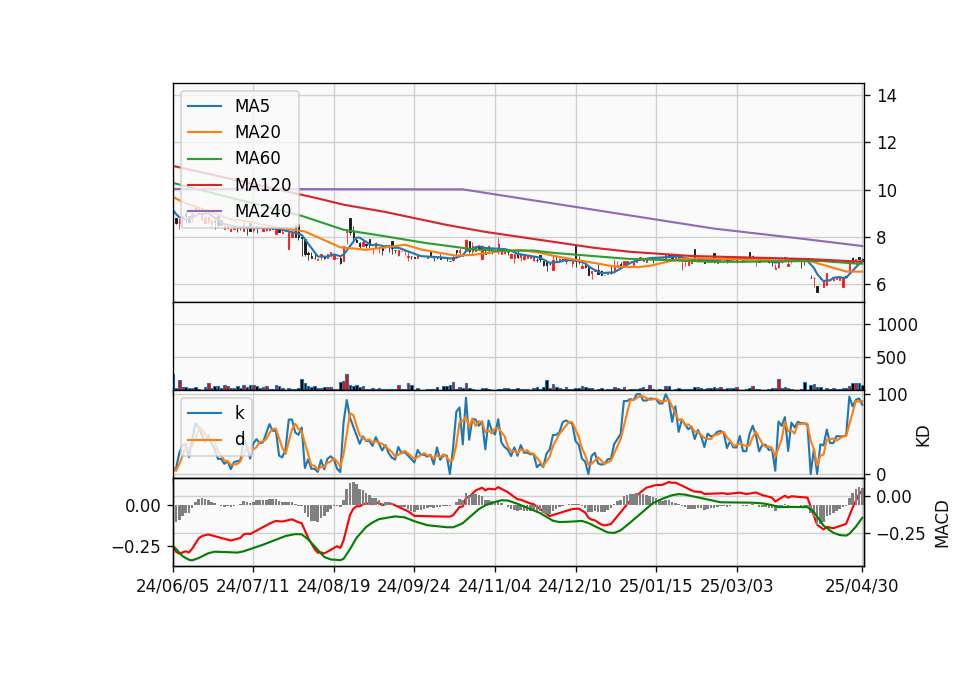Click the KD axis value 100

point(892,395)
